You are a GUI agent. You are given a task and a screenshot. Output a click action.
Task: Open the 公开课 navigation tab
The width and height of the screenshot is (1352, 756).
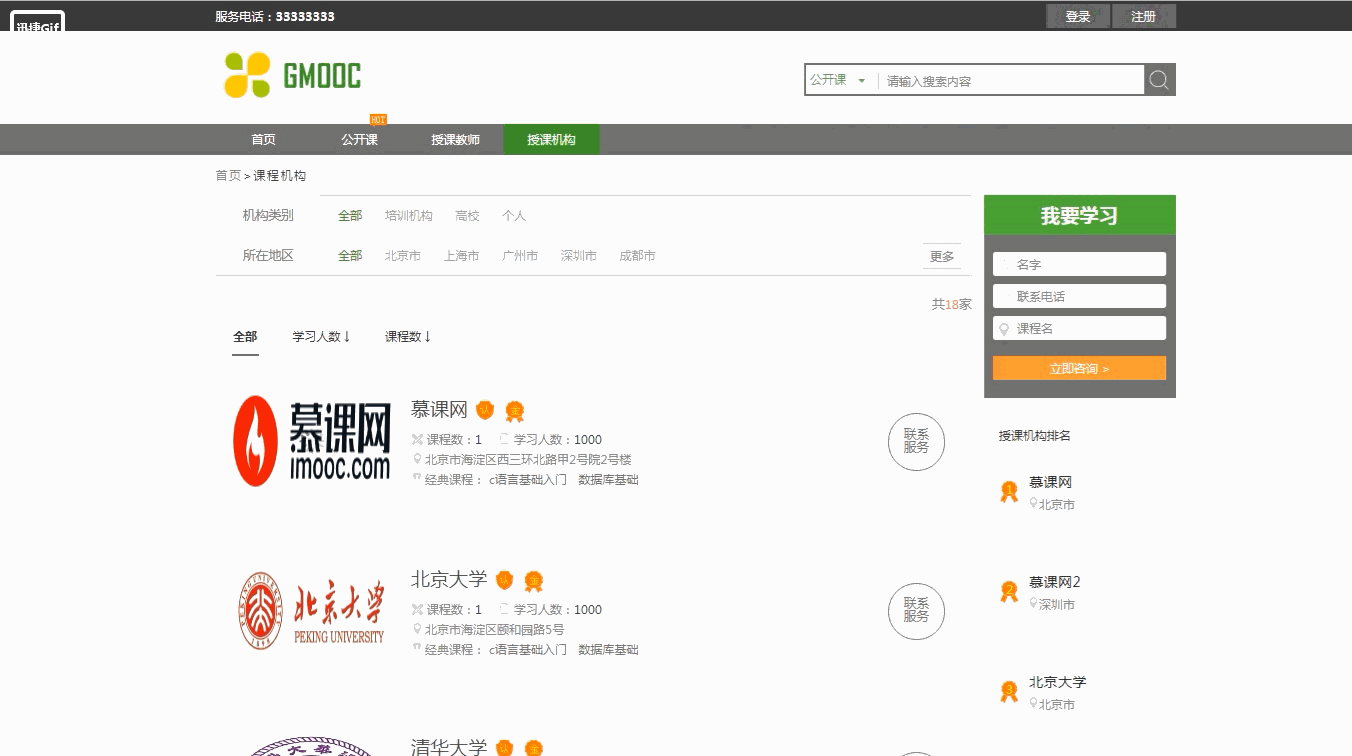359,140
